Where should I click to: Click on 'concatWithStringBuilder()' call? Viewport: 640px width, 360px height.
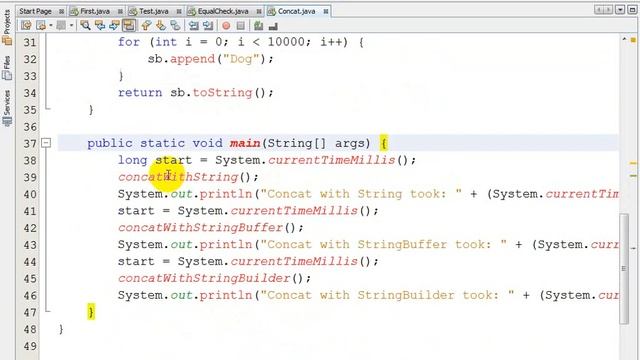coord(214,278)
